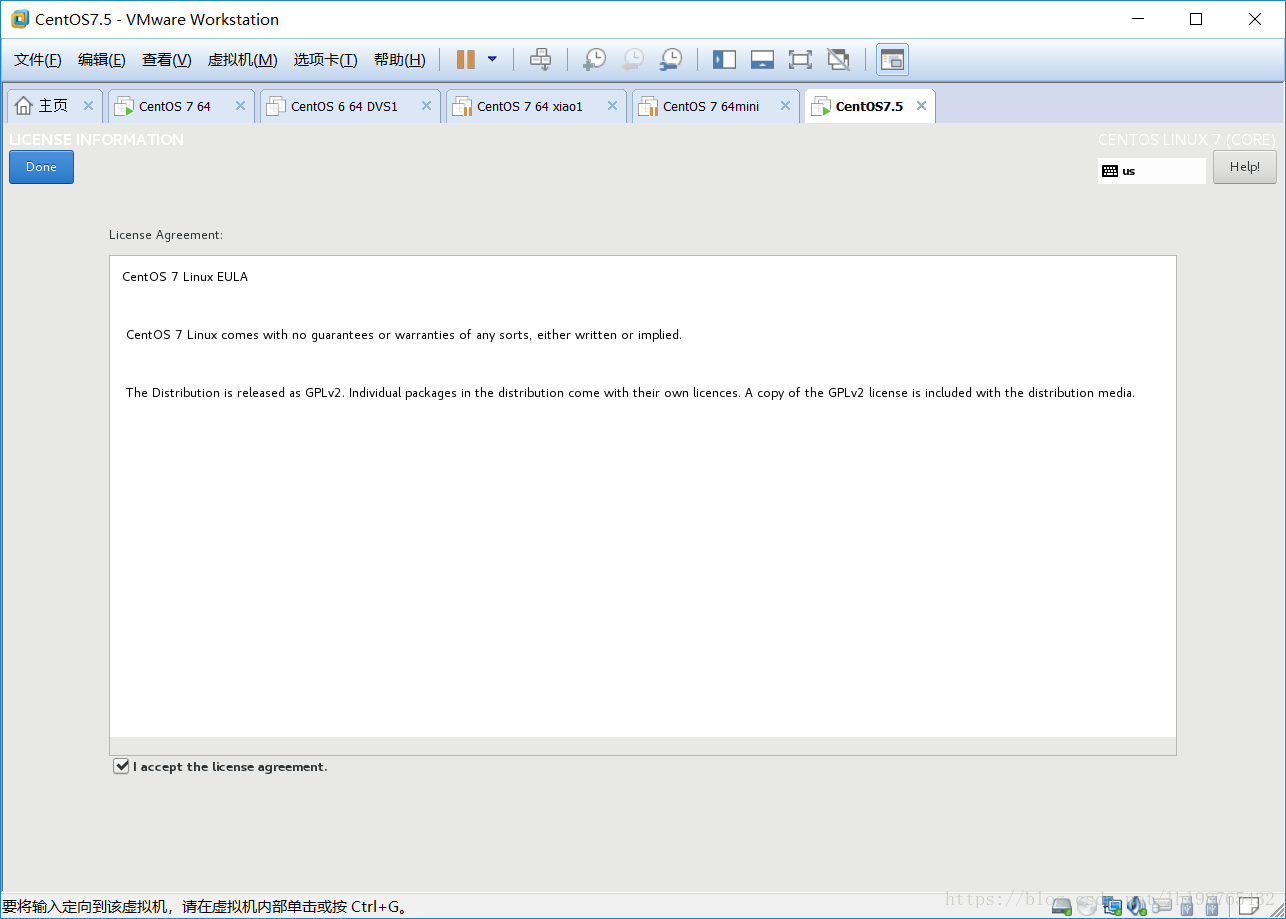This screenshot has height=919, width=1286.
Task: Click the LICENSE INFORMATION title
Action: click(96, 140)
